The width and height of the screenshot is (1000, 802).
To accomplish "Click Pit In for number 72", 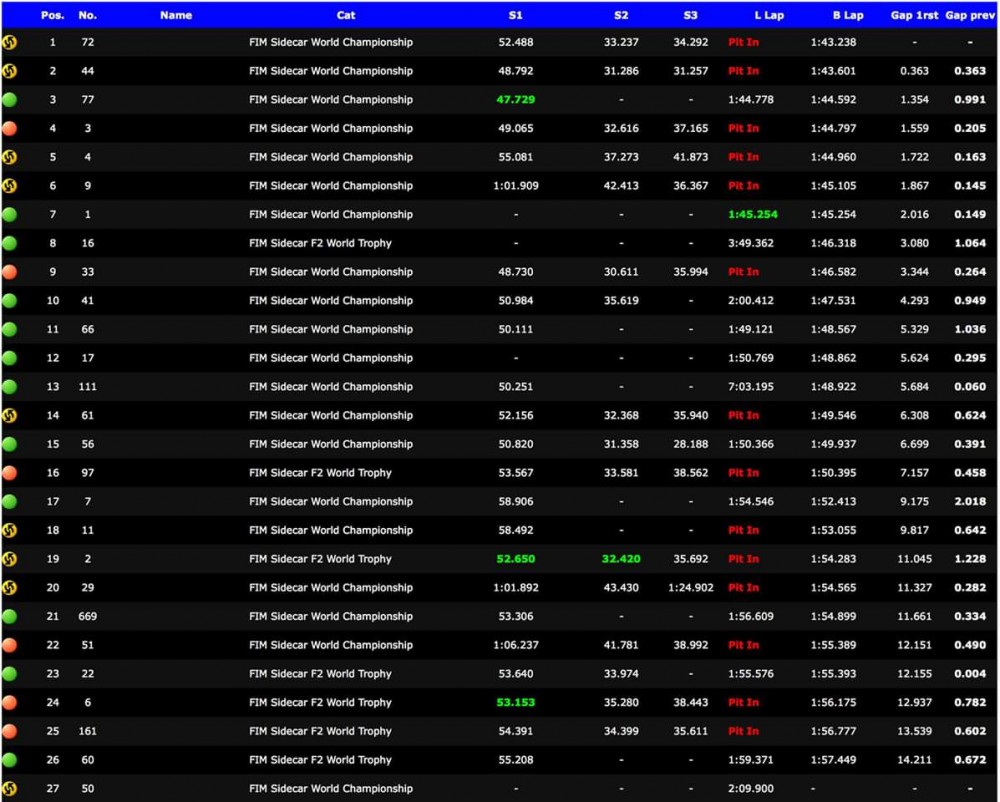I will coord(744,42).
